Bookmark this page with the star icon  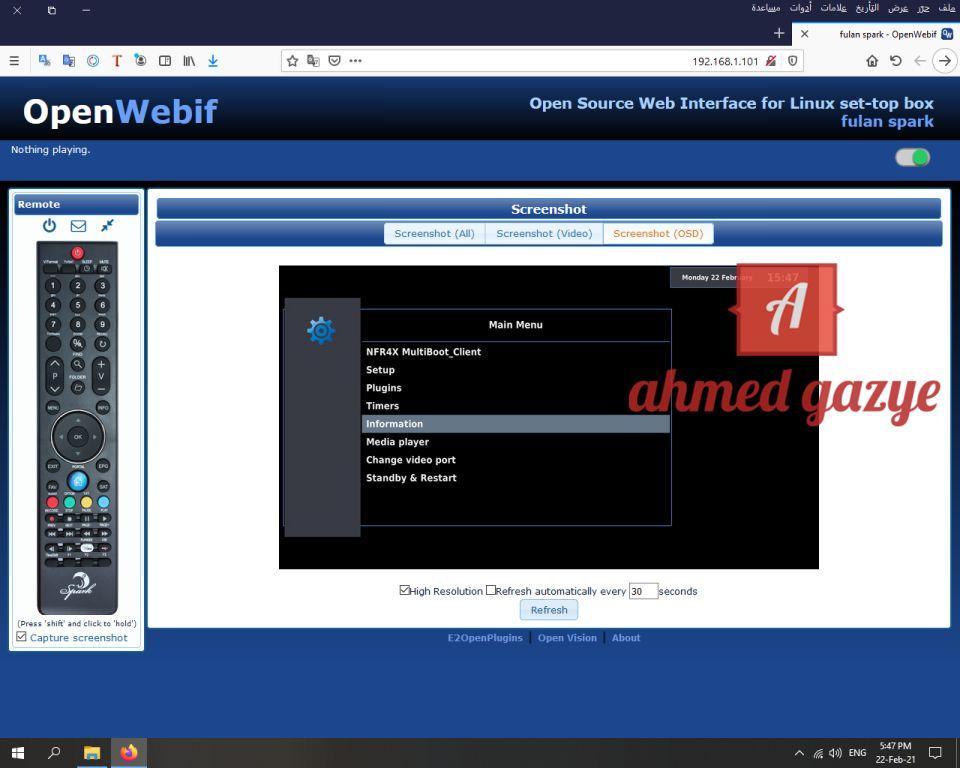click(x=293, y=61)
